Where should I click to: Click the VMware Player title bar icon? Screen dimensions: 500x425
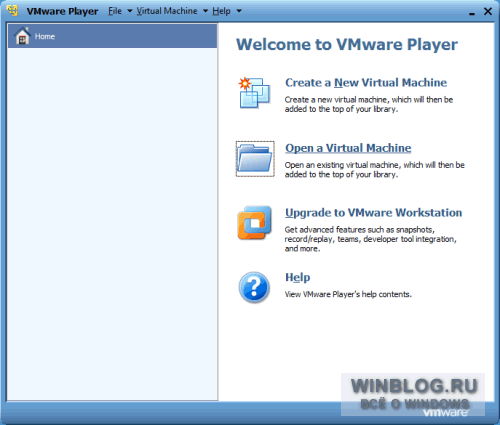[x=13, y=11]
